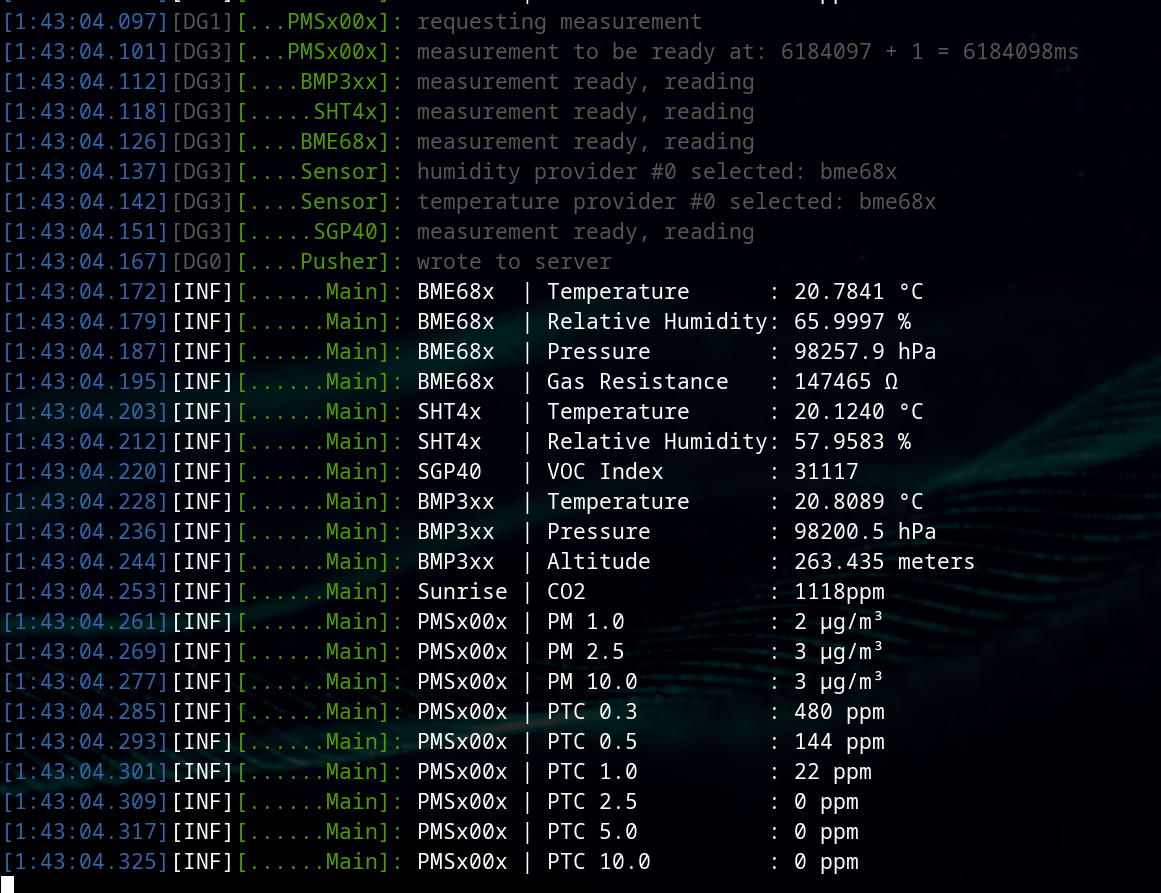Click the VOC Index label
Viewport: 1161px width, 893px height.
pyautogui.click(x=605, y=472)
